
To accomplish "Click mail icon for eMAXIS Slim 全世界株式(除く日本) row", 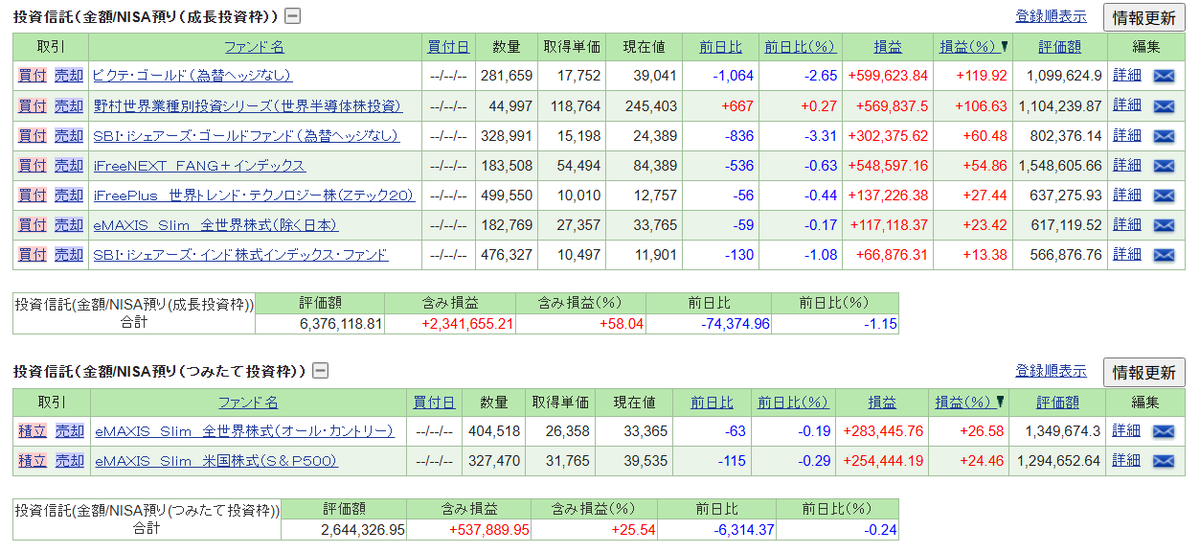I will (1163, 226).
